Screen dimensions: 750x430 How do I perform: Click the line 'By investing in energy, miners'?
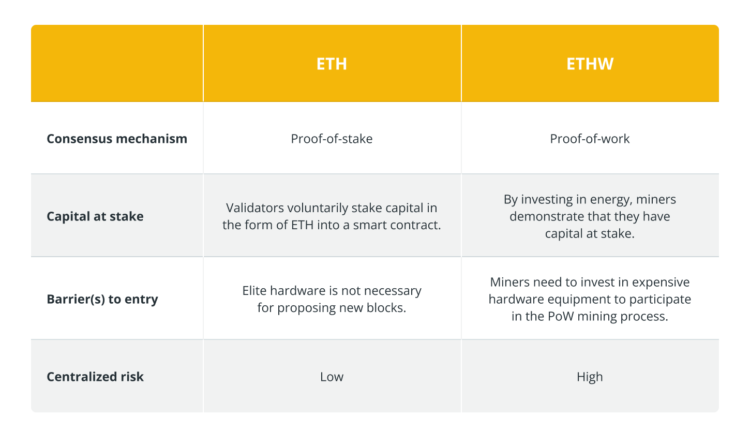(589, 199)
